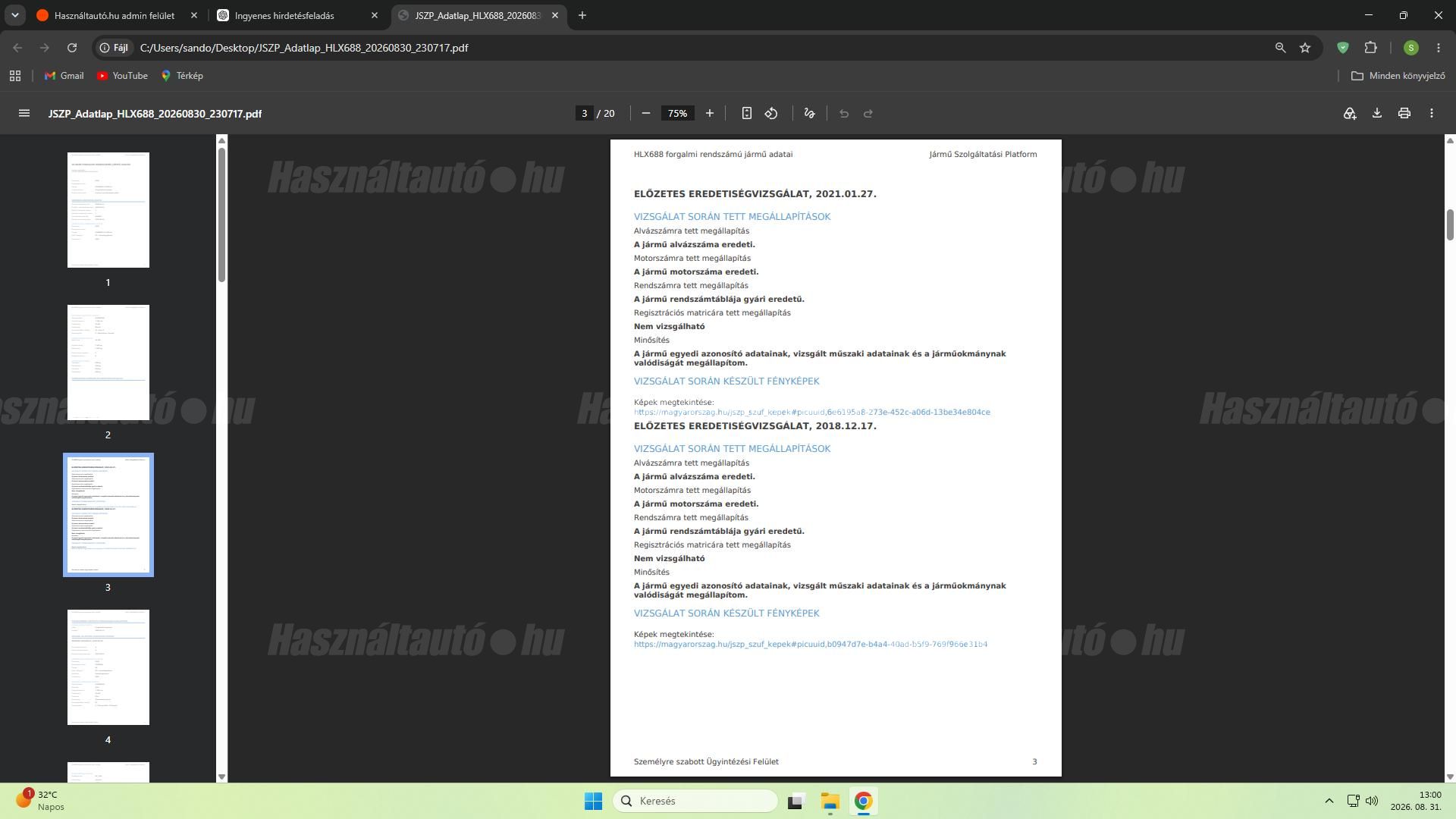1456x819 pixels.
Task: Rotate the document counterclockwise
Action: 771,113
